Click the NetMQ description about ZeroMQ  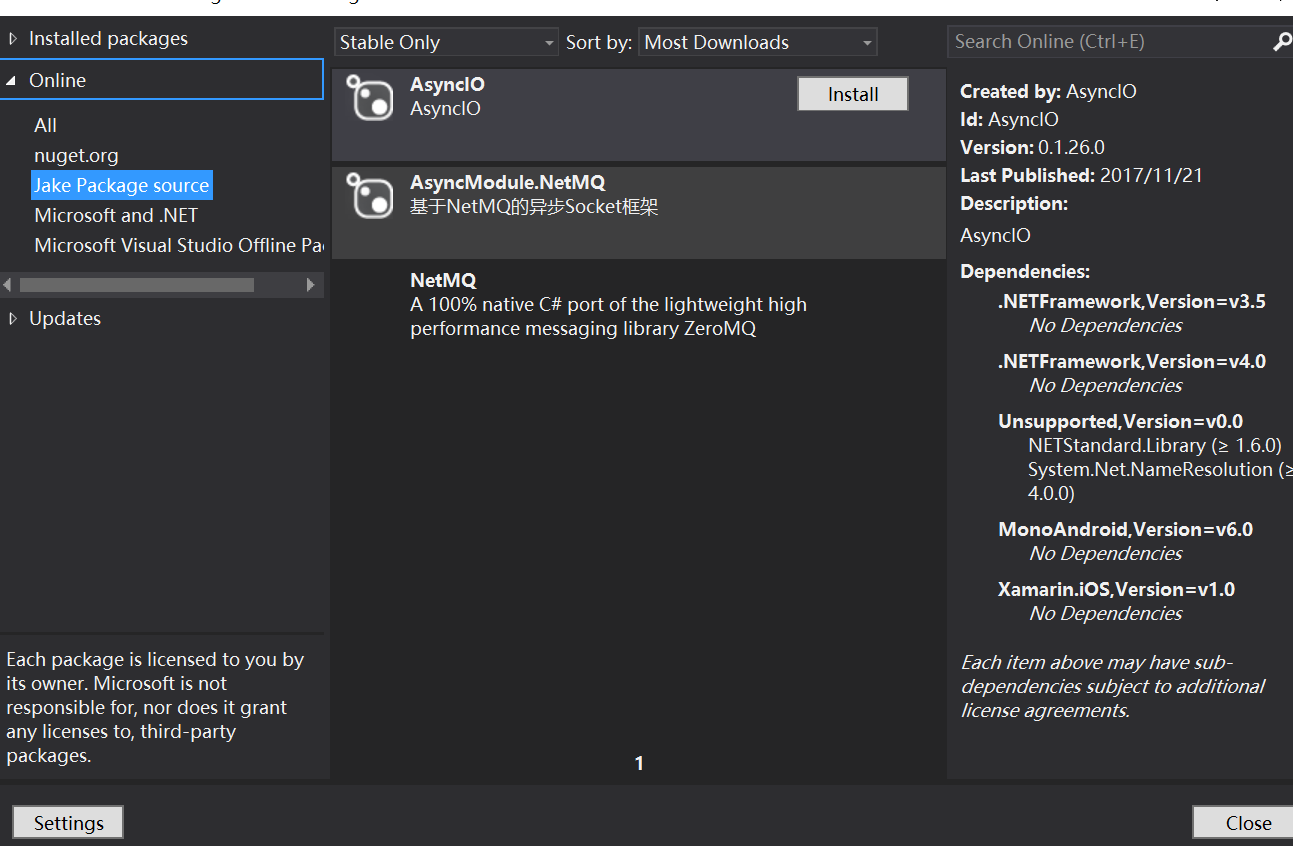(608, 317)
